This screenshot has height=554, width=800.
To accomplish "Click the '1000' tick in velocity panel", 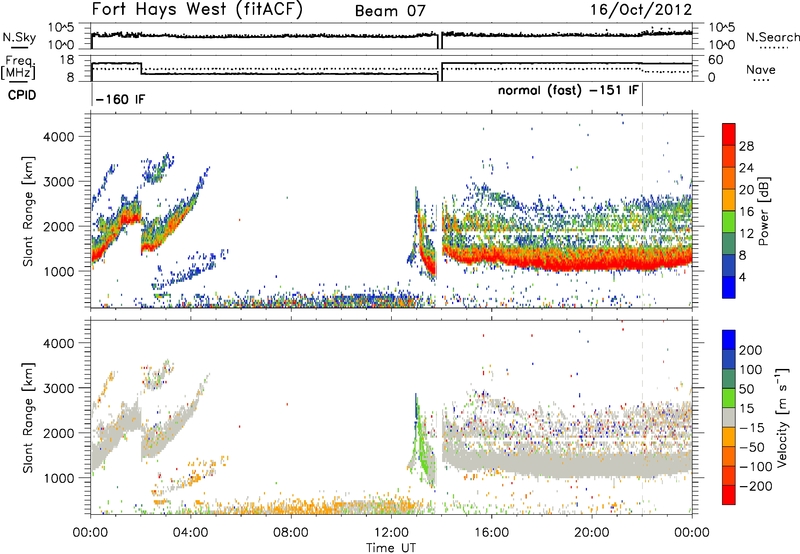I will point(58,478).
